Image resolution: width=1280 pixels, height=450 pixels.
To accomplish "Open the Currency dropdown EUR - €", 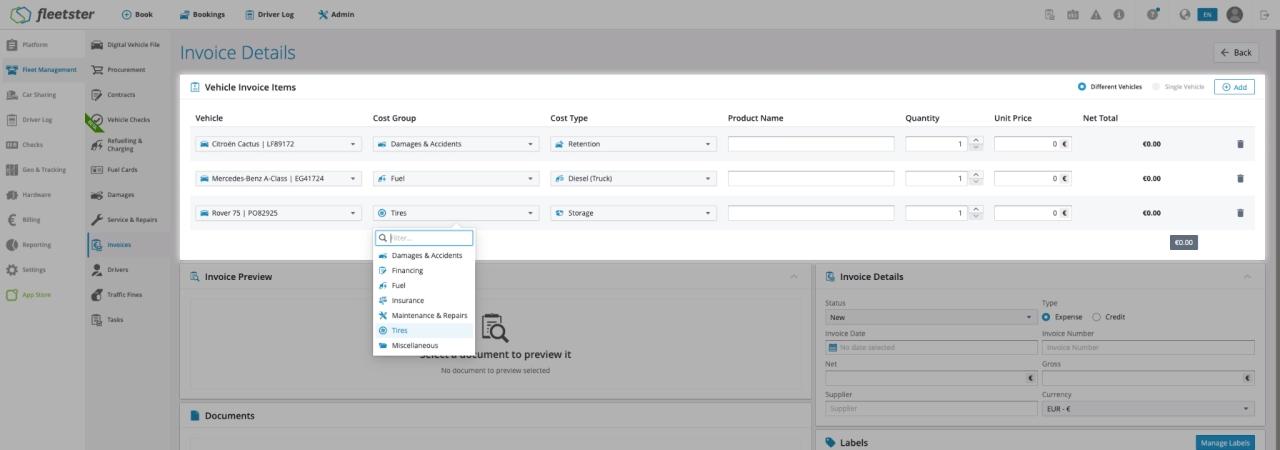I will 1148,409.
